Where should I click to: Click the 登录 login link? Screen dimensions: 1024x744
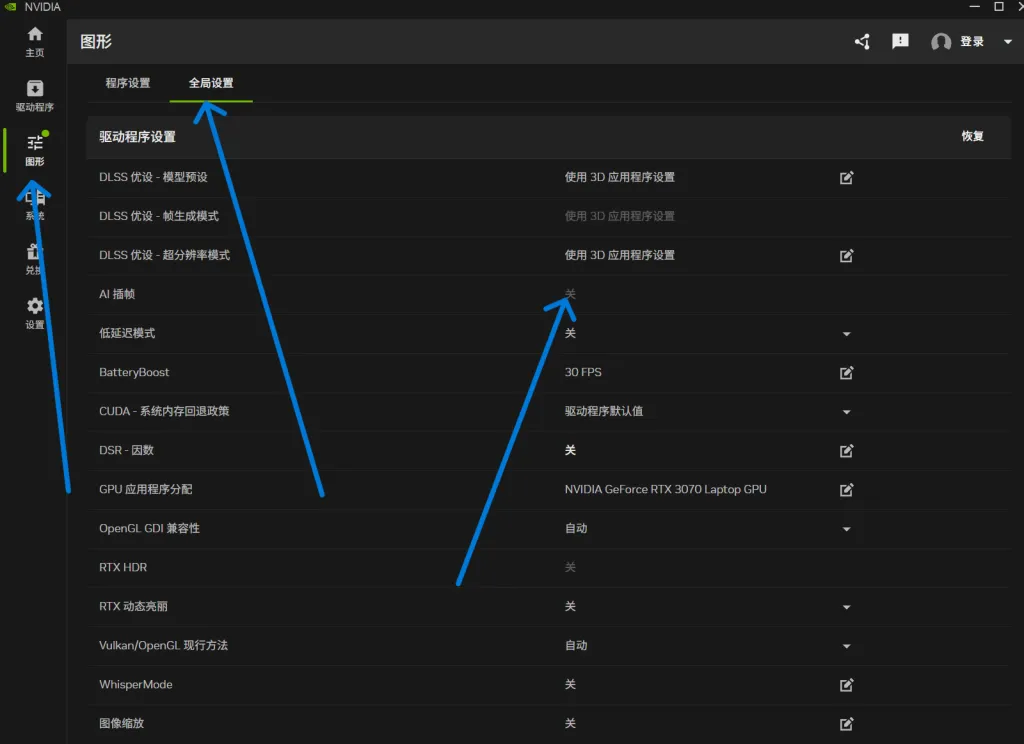[972, 42]
